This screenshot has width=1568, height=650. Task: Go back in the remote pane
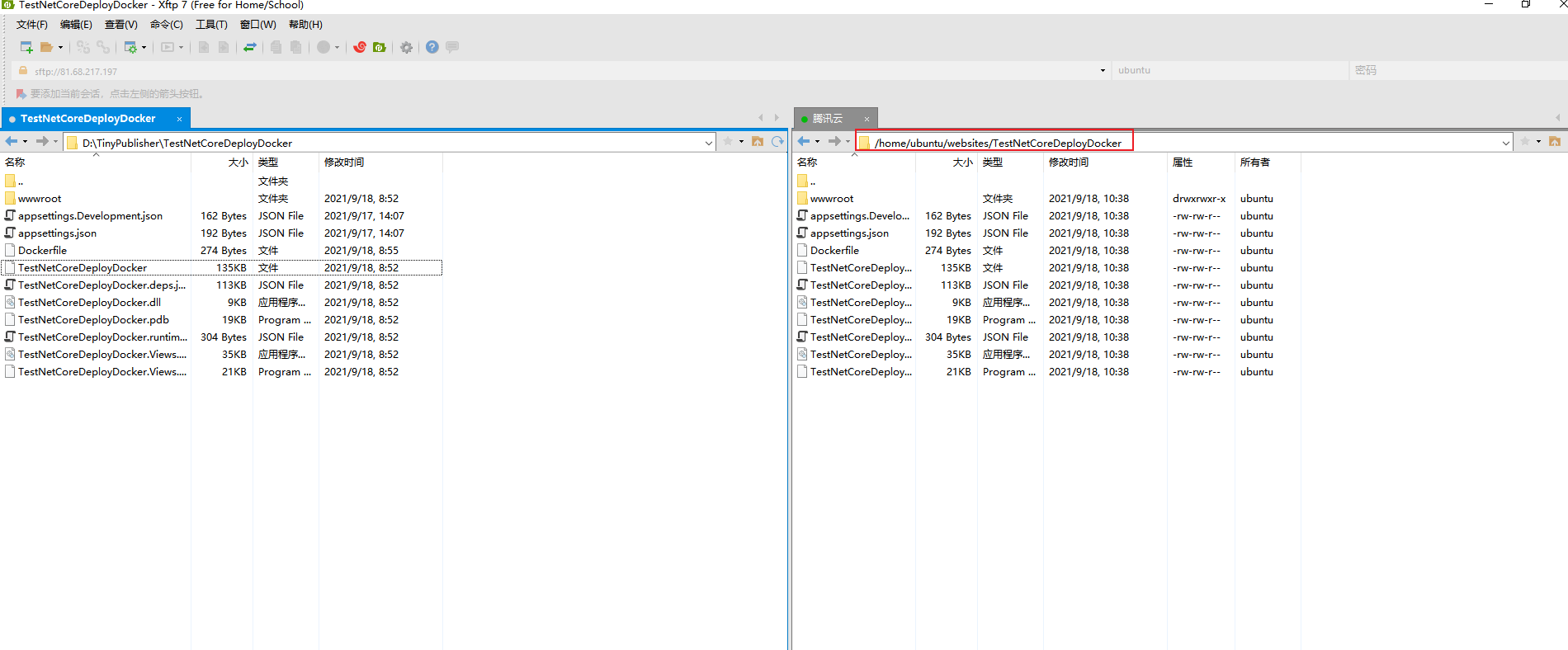804,142
